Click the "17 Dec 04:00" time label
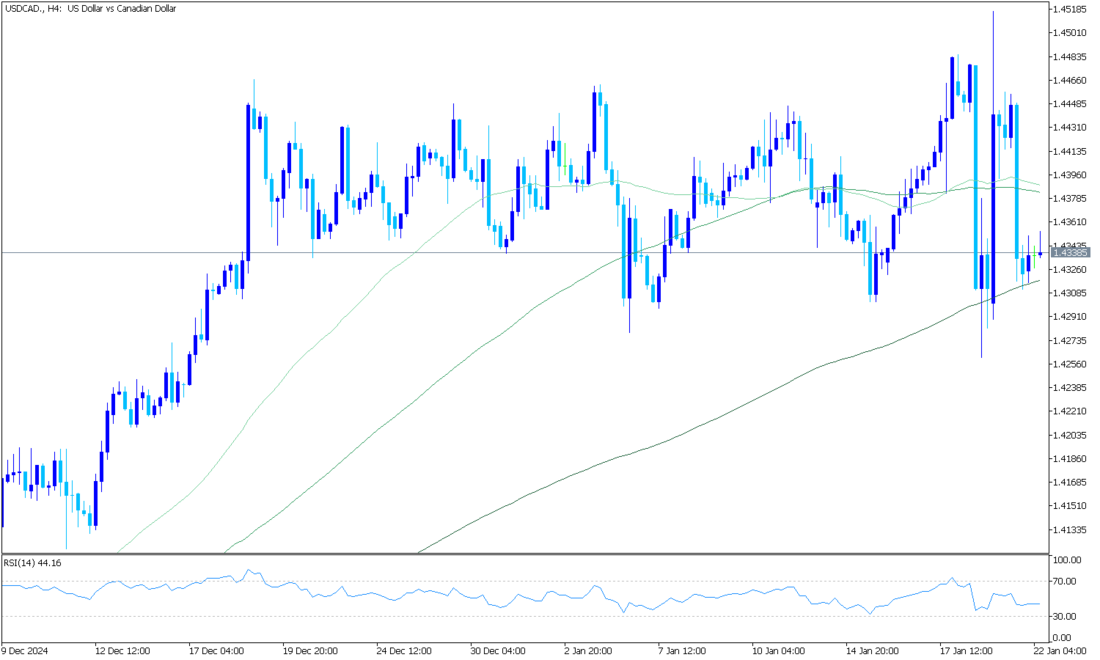Viewport: 1100px width, 660px height. [217, 651]
